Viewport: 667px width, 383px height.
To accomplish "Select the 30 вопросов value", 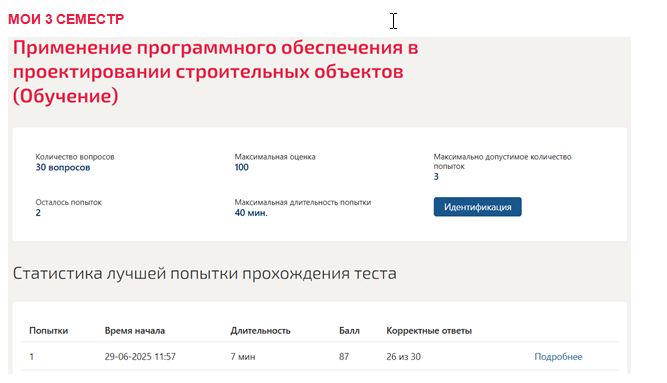I will pos(63,167).
